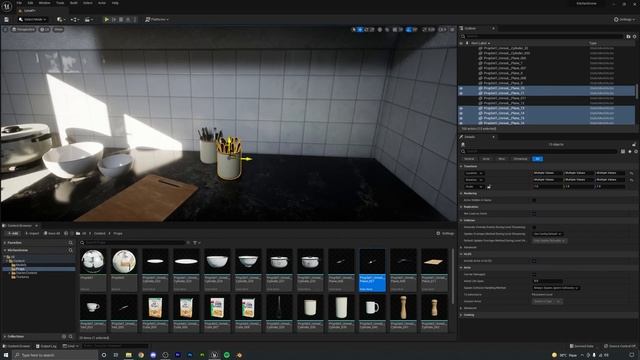
Task: Open the Blueprints toolbar dropdown
Action: click(x=75, y=20)
